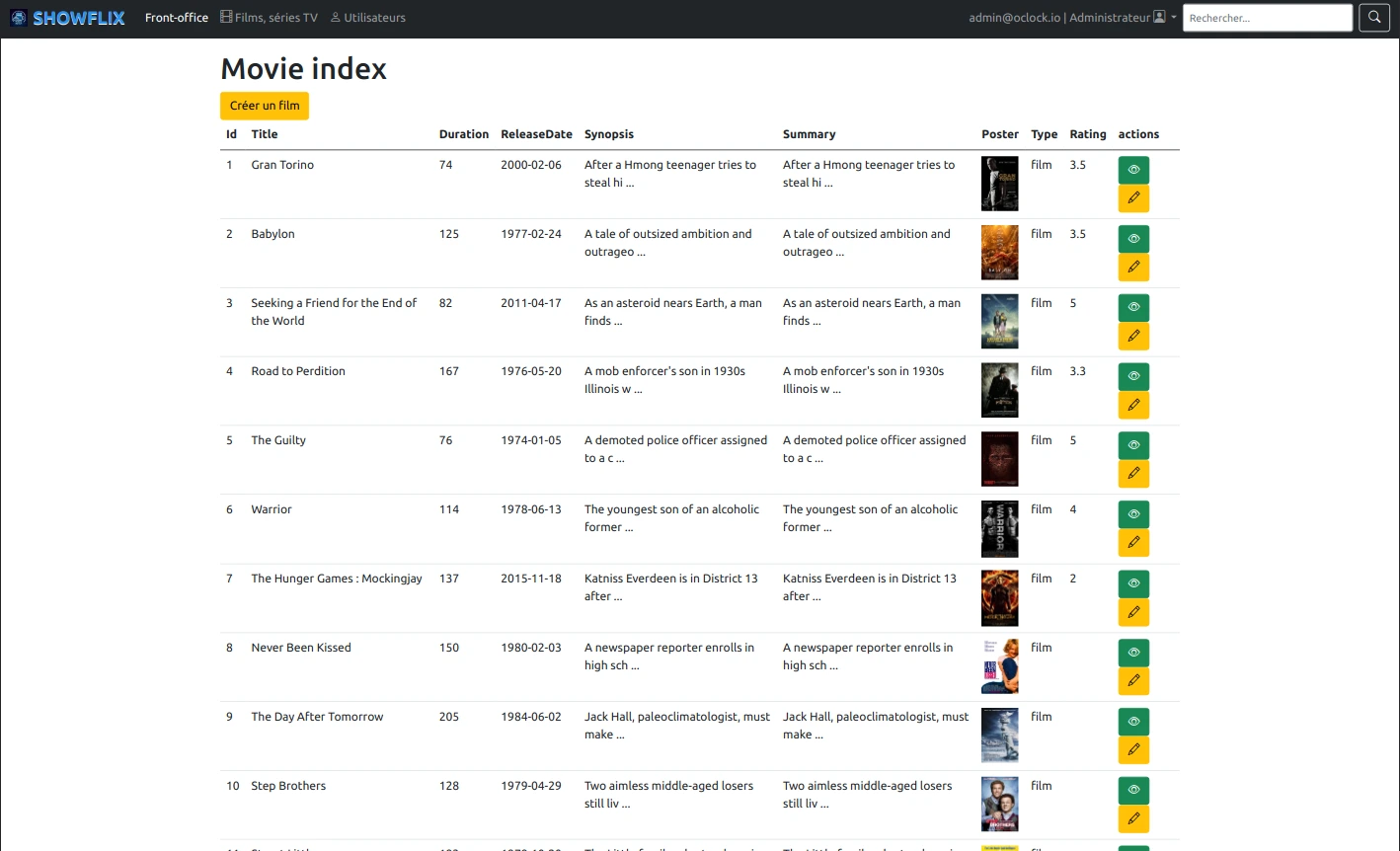Click the title text Road to Perdition

pyautogui.click(x=298, y=371)
